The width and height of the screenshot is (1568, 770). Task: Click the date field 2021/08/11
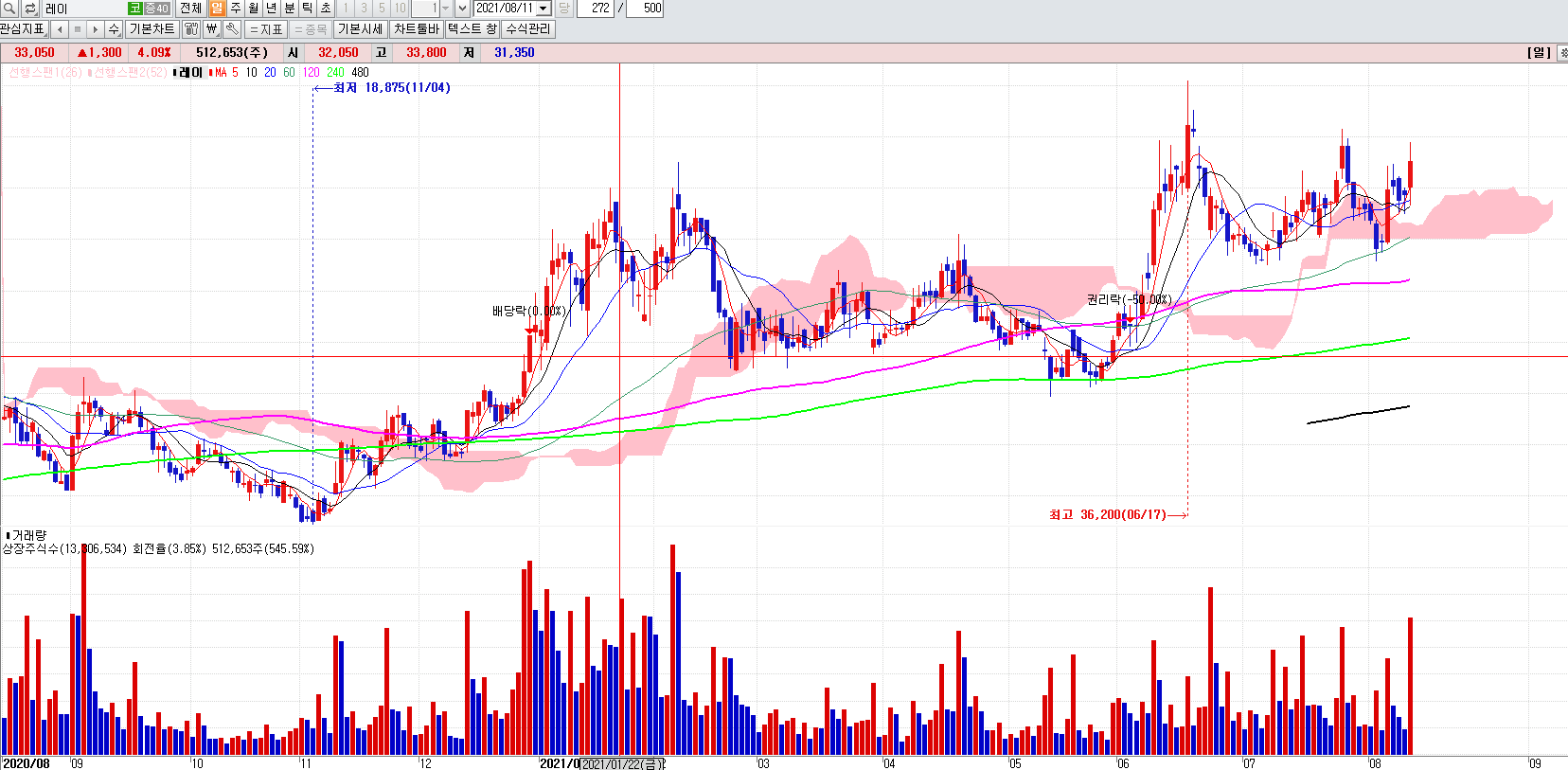click(x=506, y=9)
